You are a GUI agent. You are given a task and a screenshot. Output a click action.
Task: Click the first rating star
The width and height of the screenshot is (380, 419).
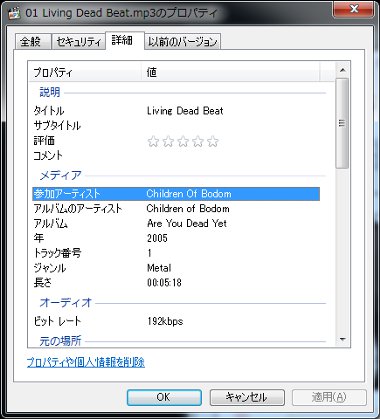153,141
